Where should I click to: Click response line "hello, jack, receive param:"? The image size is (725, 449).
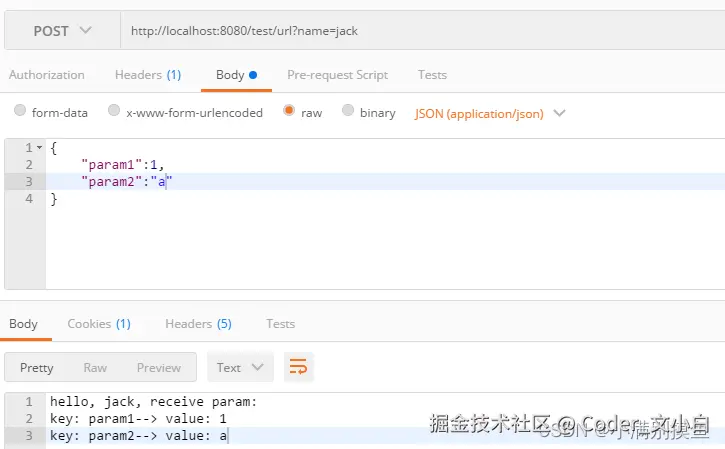pyautogui.click(x=153, y=401)
